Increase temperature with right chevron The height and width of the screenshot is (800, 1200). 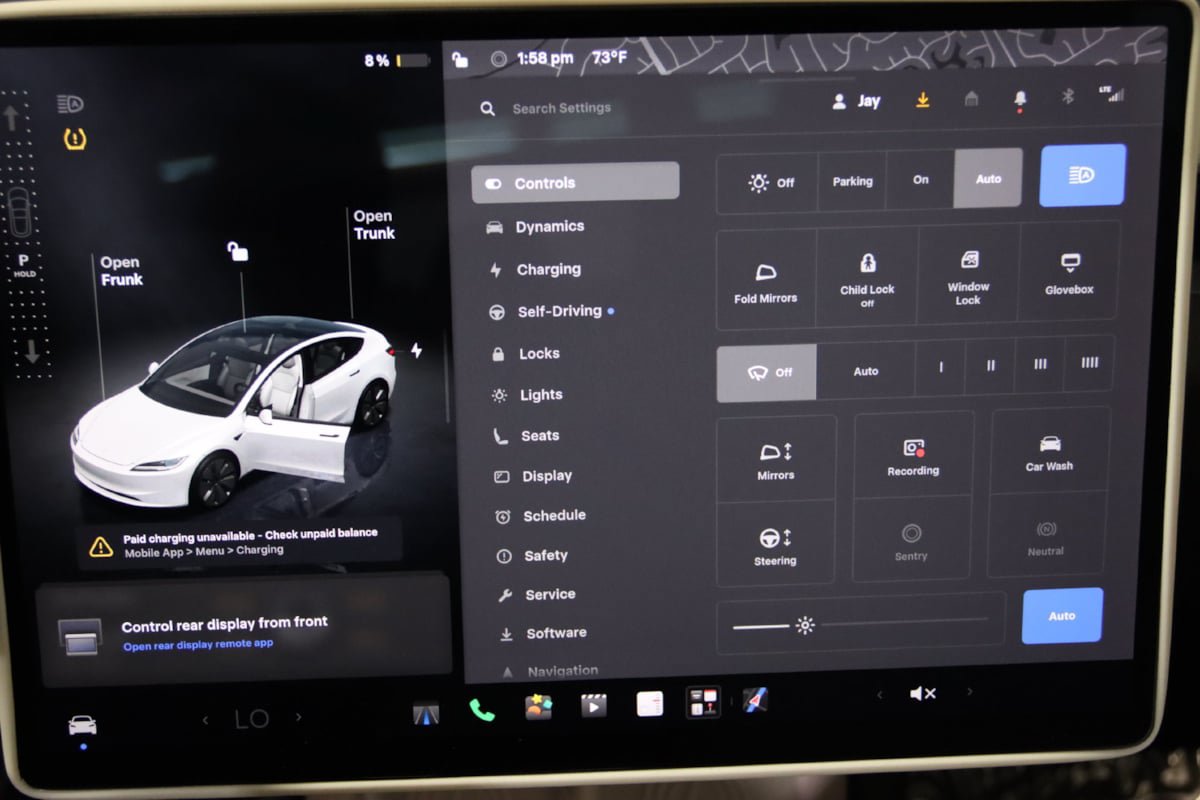[x=298, y=717]
